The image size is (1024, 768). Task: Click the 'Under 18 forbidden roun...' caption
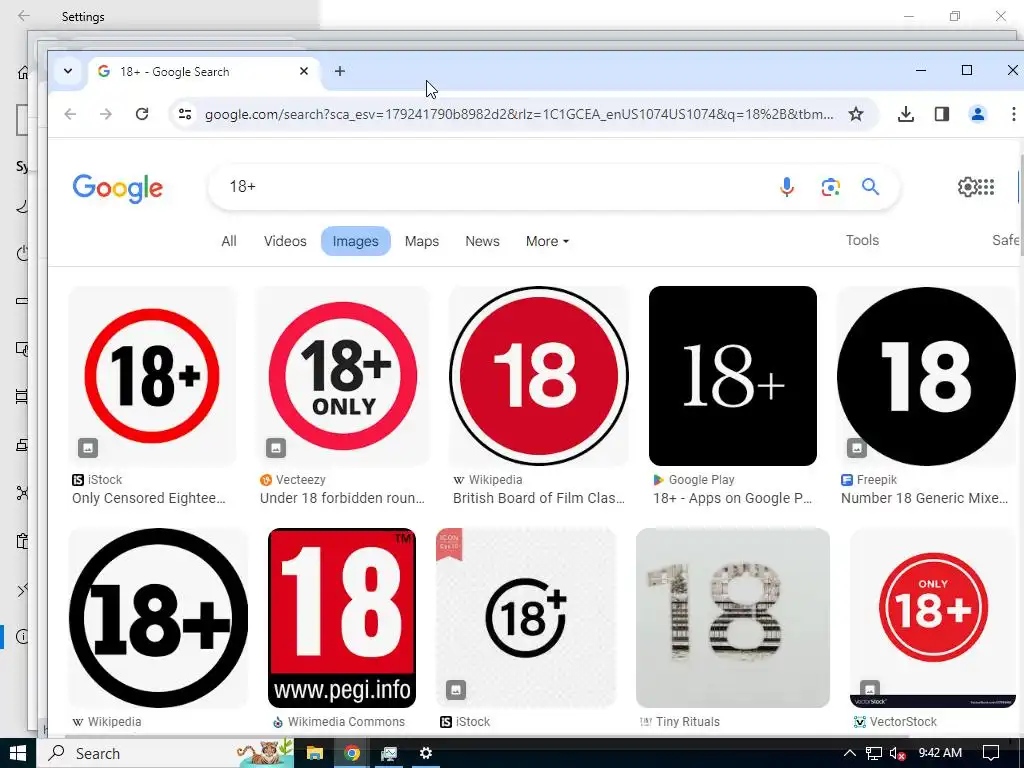pos(342,498)
